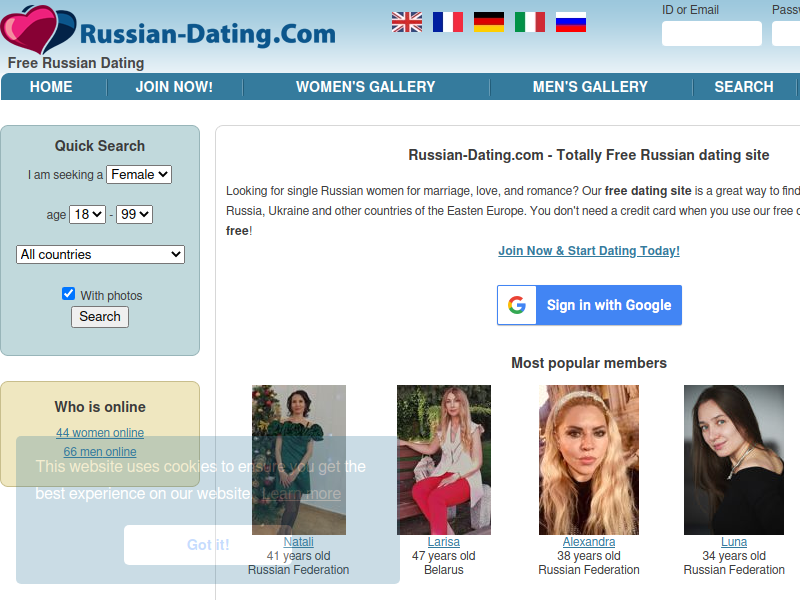Click Alexandra's profile photo
The height and width of the screenshot is (600, 800).
coord(589,460)
